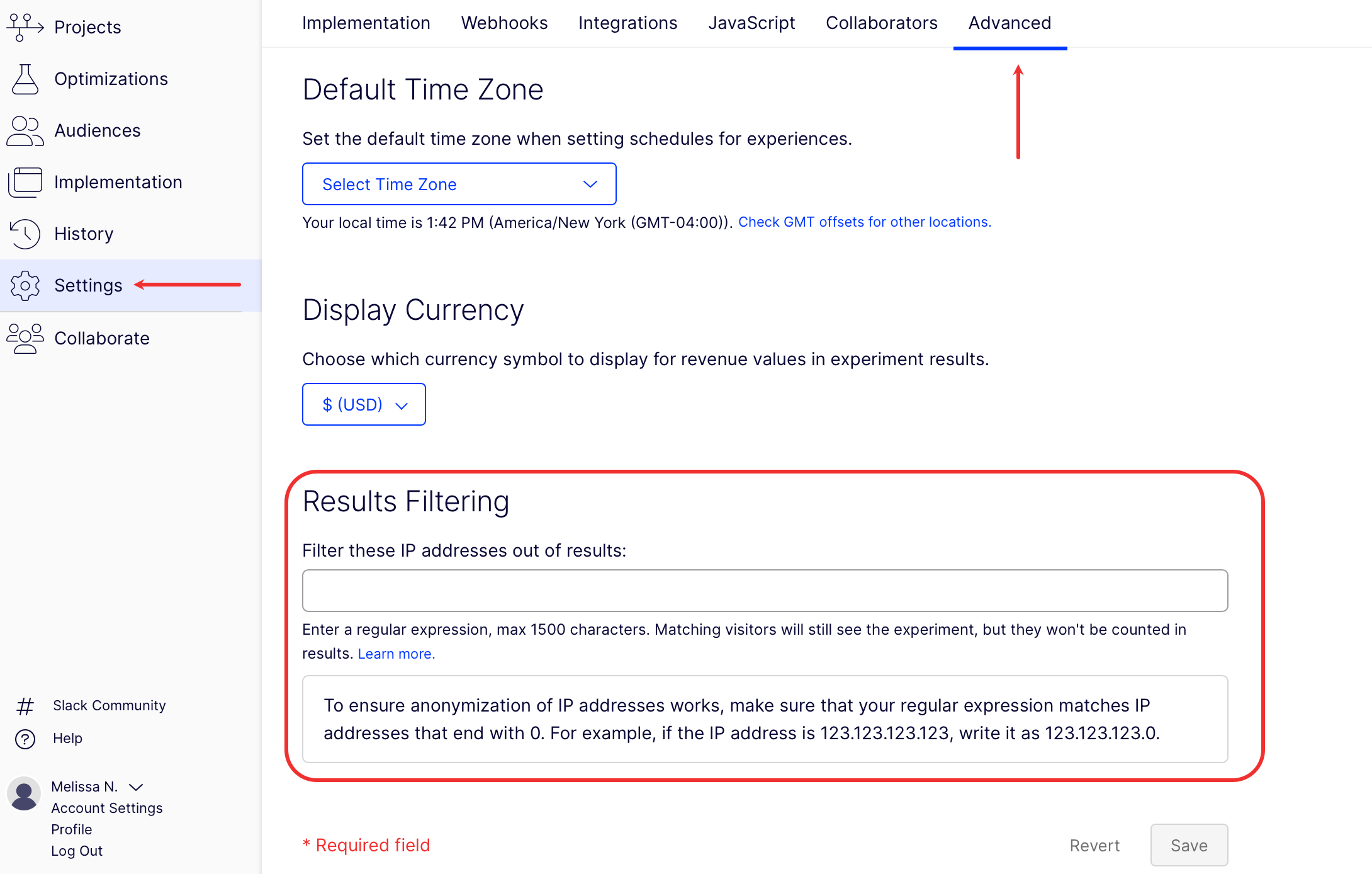Viewport: 1372px width, 874px height.
Task: Click the Help question mark icon
Action: [x=25, y=739]
